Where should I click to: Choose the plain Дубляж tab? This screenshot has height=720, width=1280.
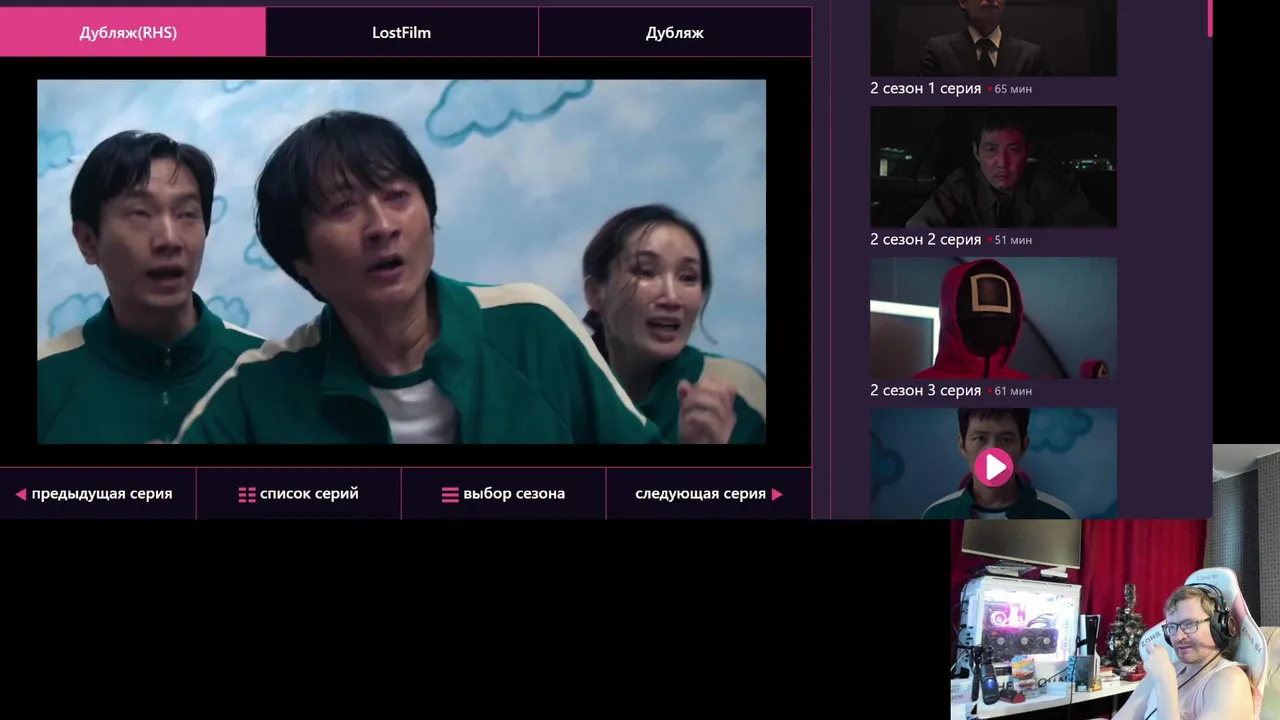click(x=675, y=32)
